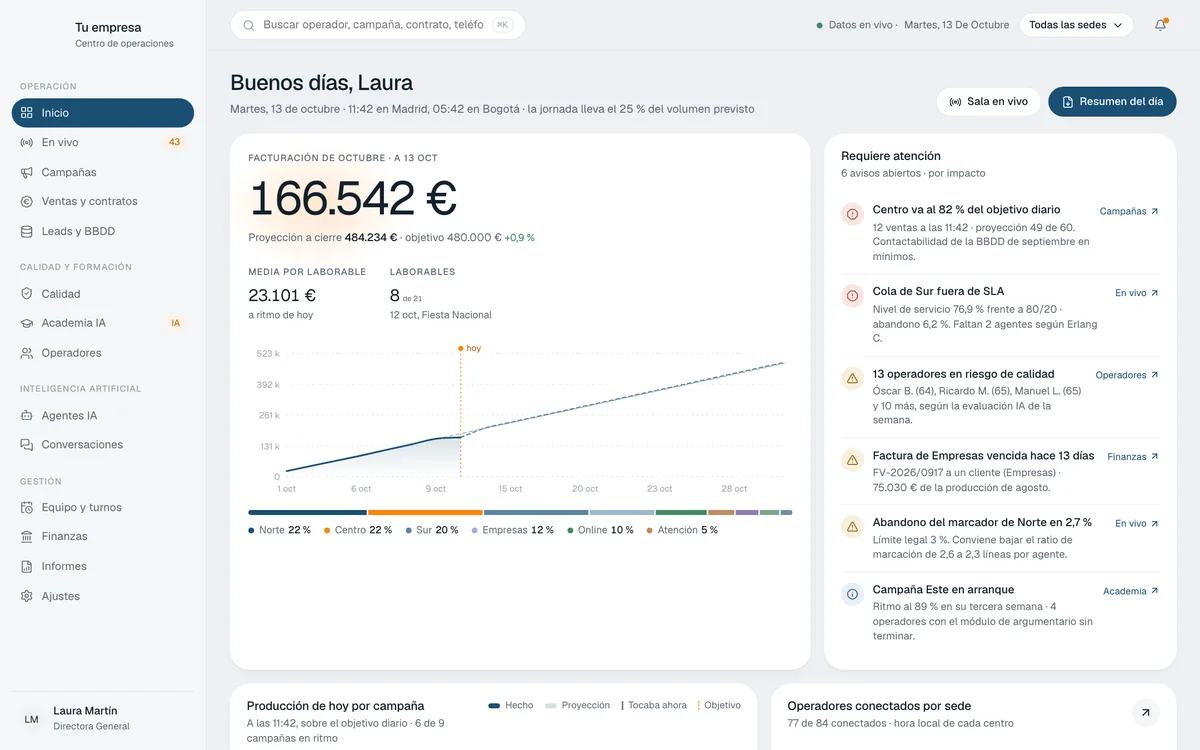Click the Conversaciones chat bubbles icon
The width and height of the screenshot is (1200, 750).
coord(27,444)
